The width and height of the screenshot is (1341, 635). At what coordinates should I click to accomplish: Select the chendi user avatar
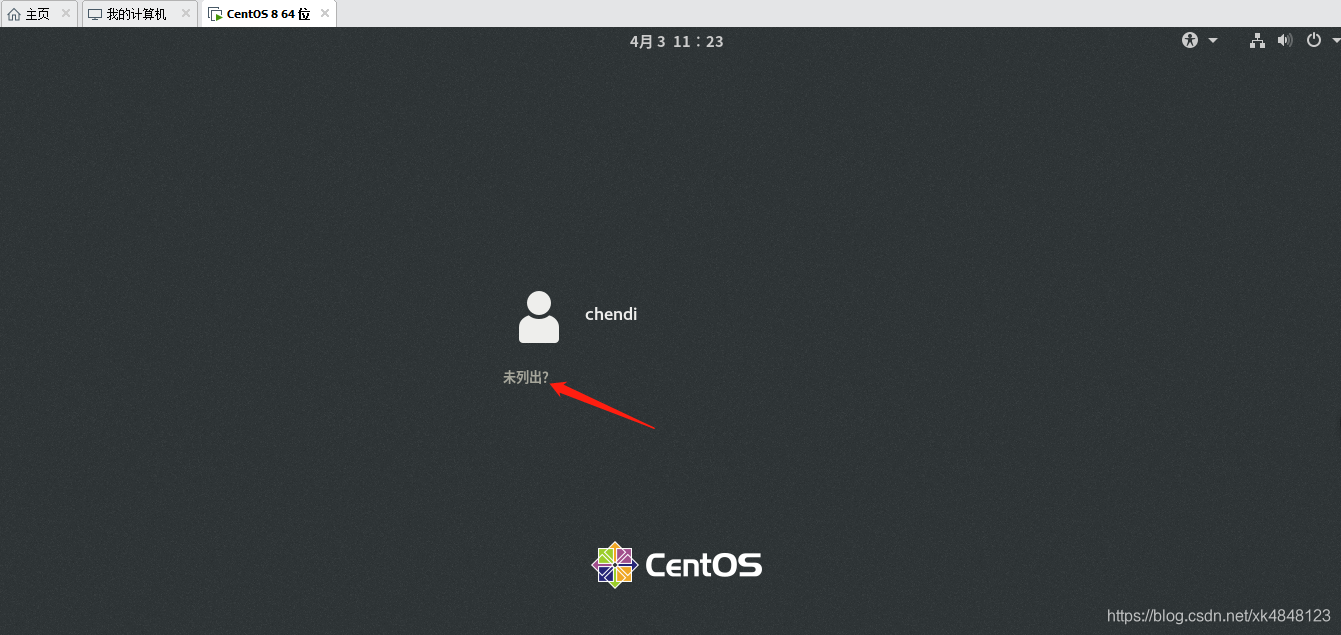pos(539,317)
